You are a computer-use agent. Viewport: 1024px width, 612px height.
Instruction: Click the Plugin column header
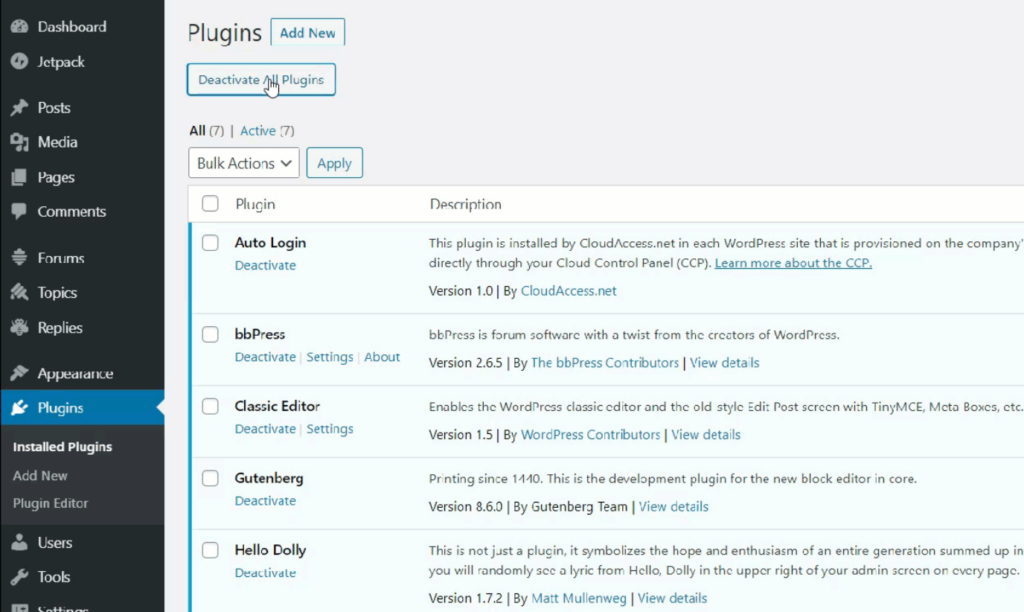pyautogui.click(x=255, y=204)
